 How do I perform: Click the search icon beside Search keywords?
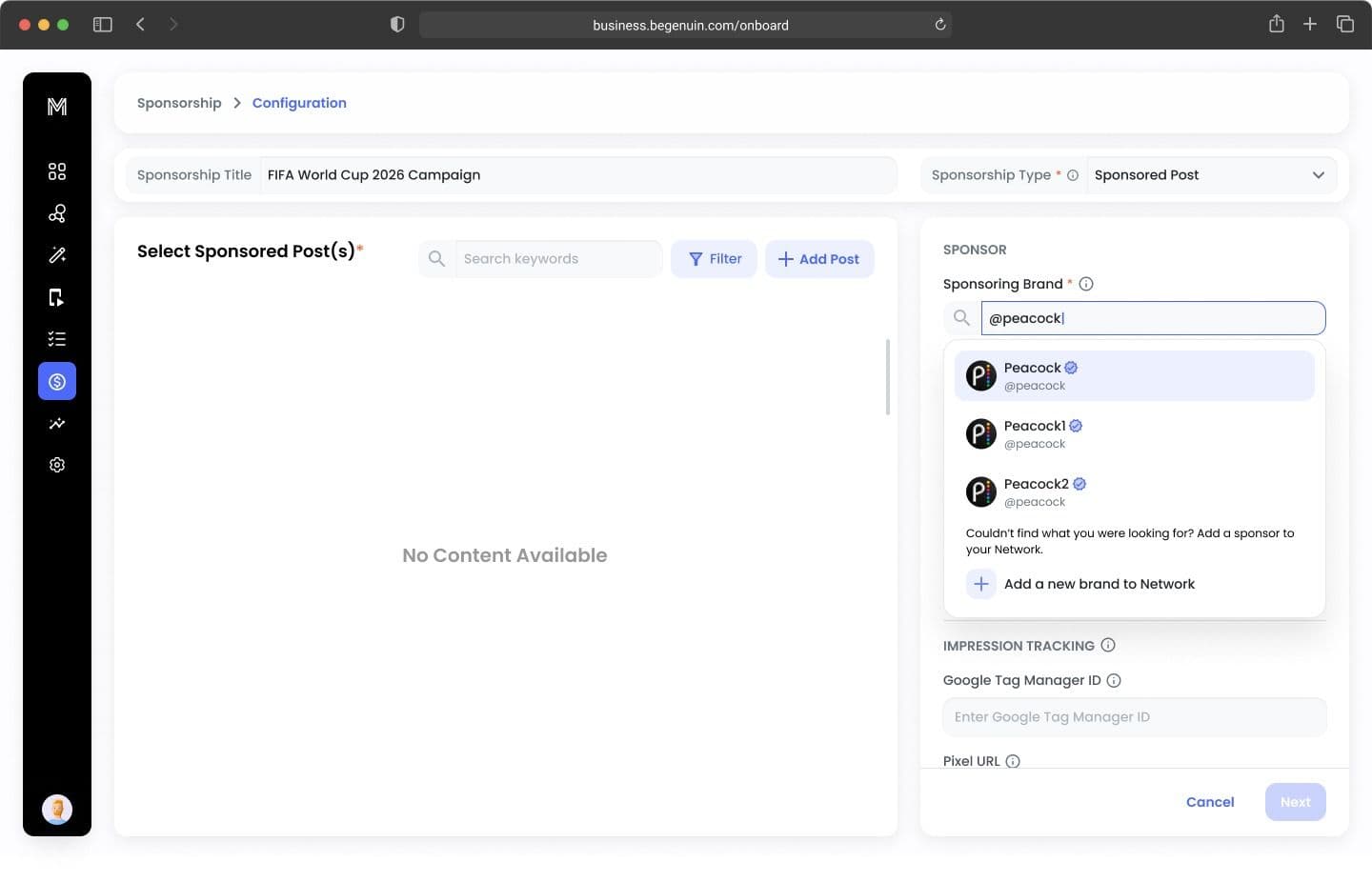point(436,259)
